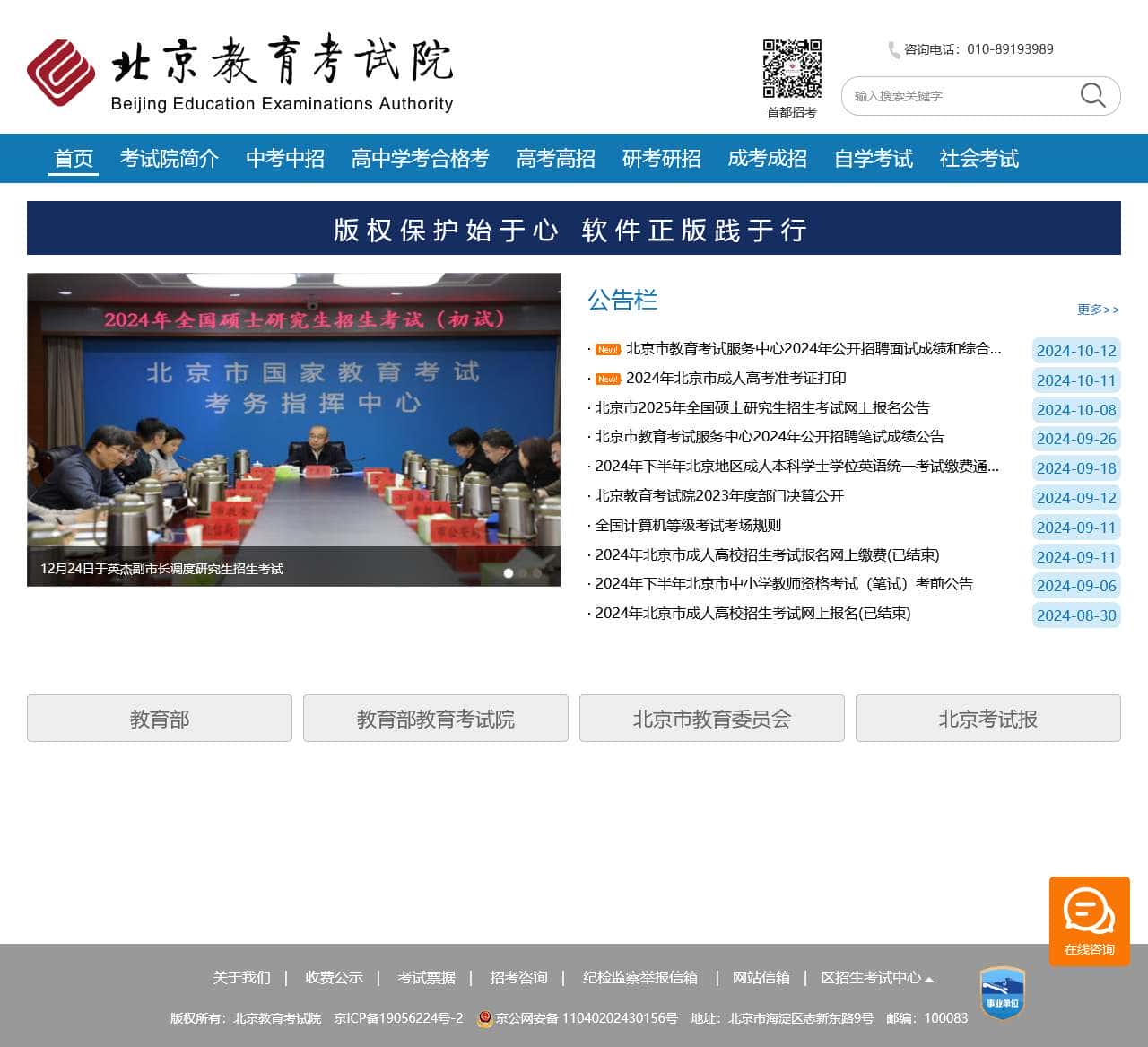Viewport: 1148px width, 1047px height.
Task: Open 招考咨询 footer link
Action: point(518,977)
